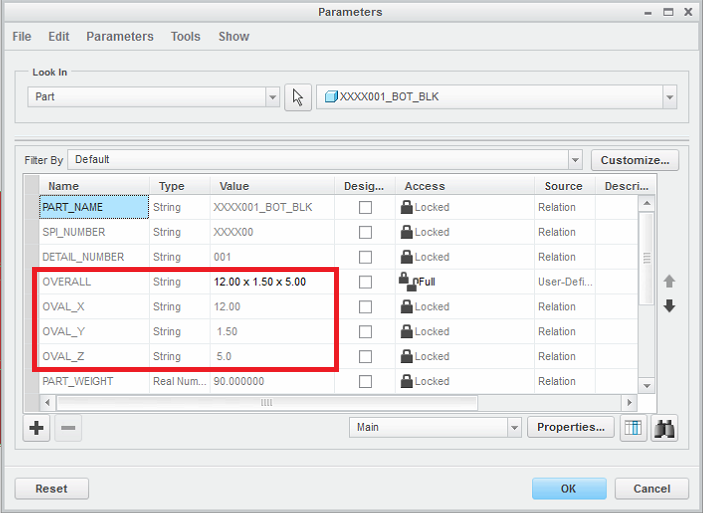Click the Value column header
This screenshot has width=703, height=513.
pos(272,186)
